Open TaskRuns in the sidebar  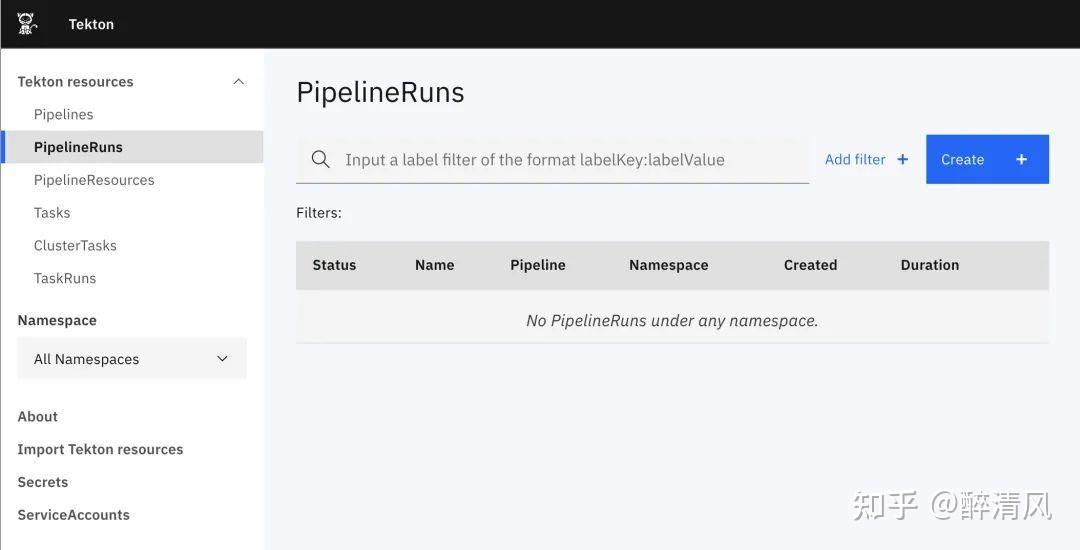[x=65, y=278]
